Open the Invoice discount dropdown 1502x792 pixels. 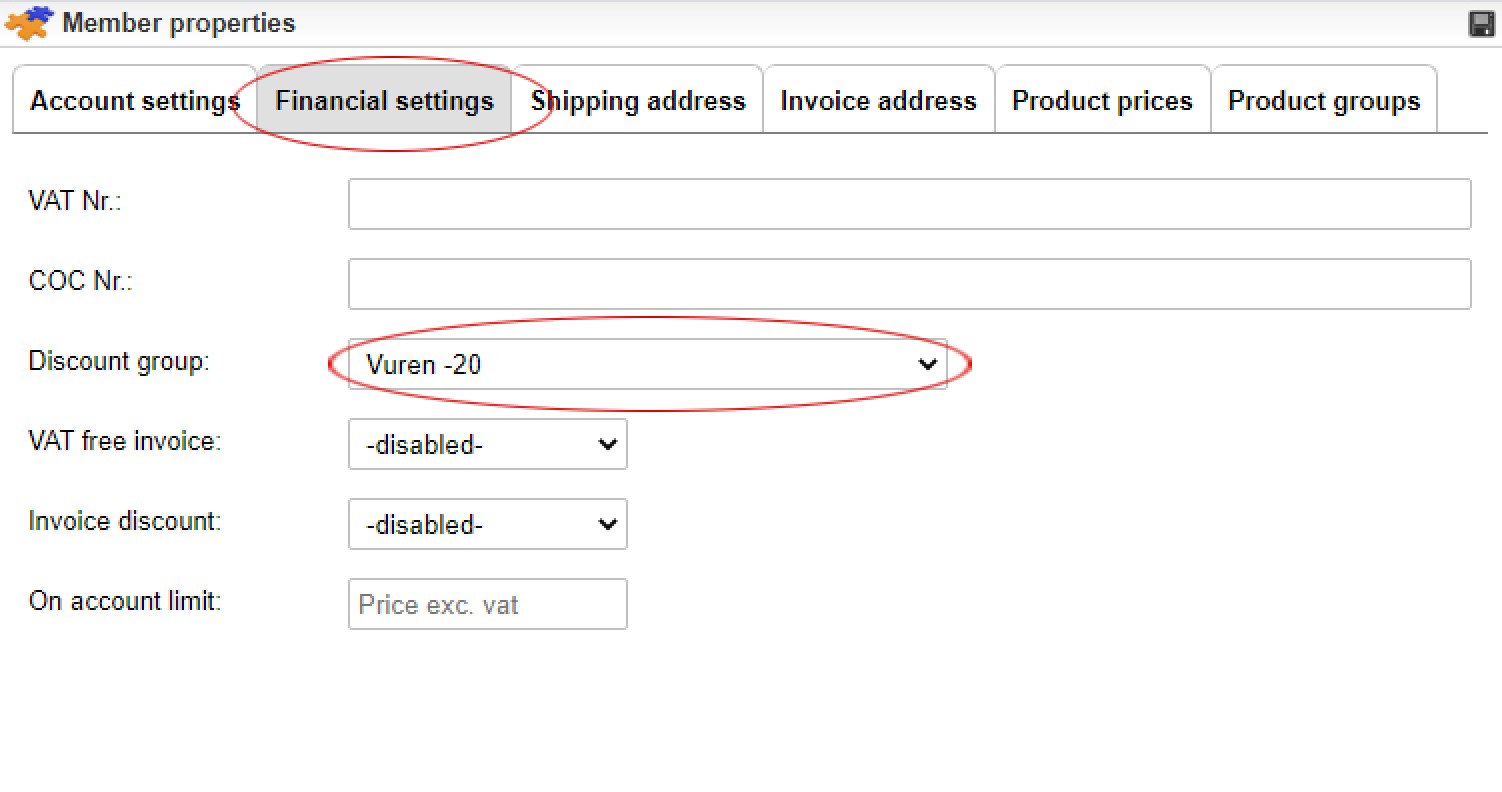click(x=607, y=524)
